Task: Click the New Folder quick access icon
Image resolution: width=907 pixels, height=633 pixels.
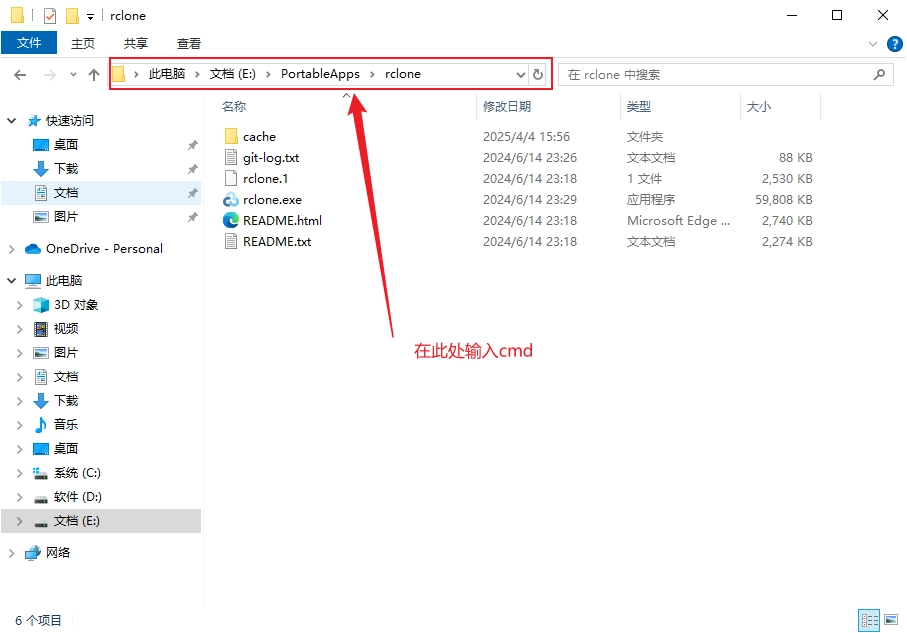Action: click(x=72, y=16)
